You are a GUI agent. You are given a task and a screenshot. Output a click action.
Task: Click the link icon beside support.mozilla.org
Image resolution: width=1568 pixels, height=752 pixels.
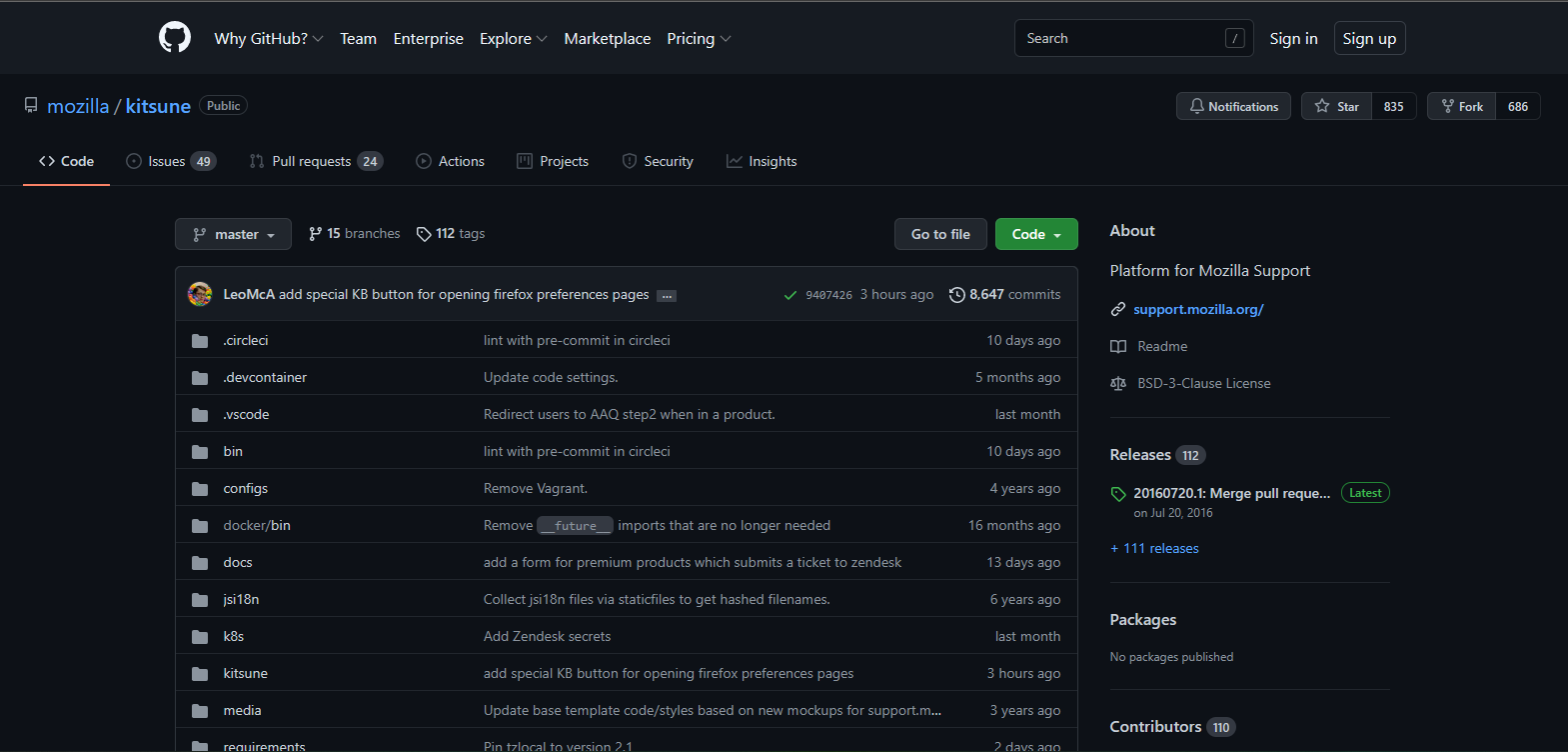click(x=1118, y=310)
